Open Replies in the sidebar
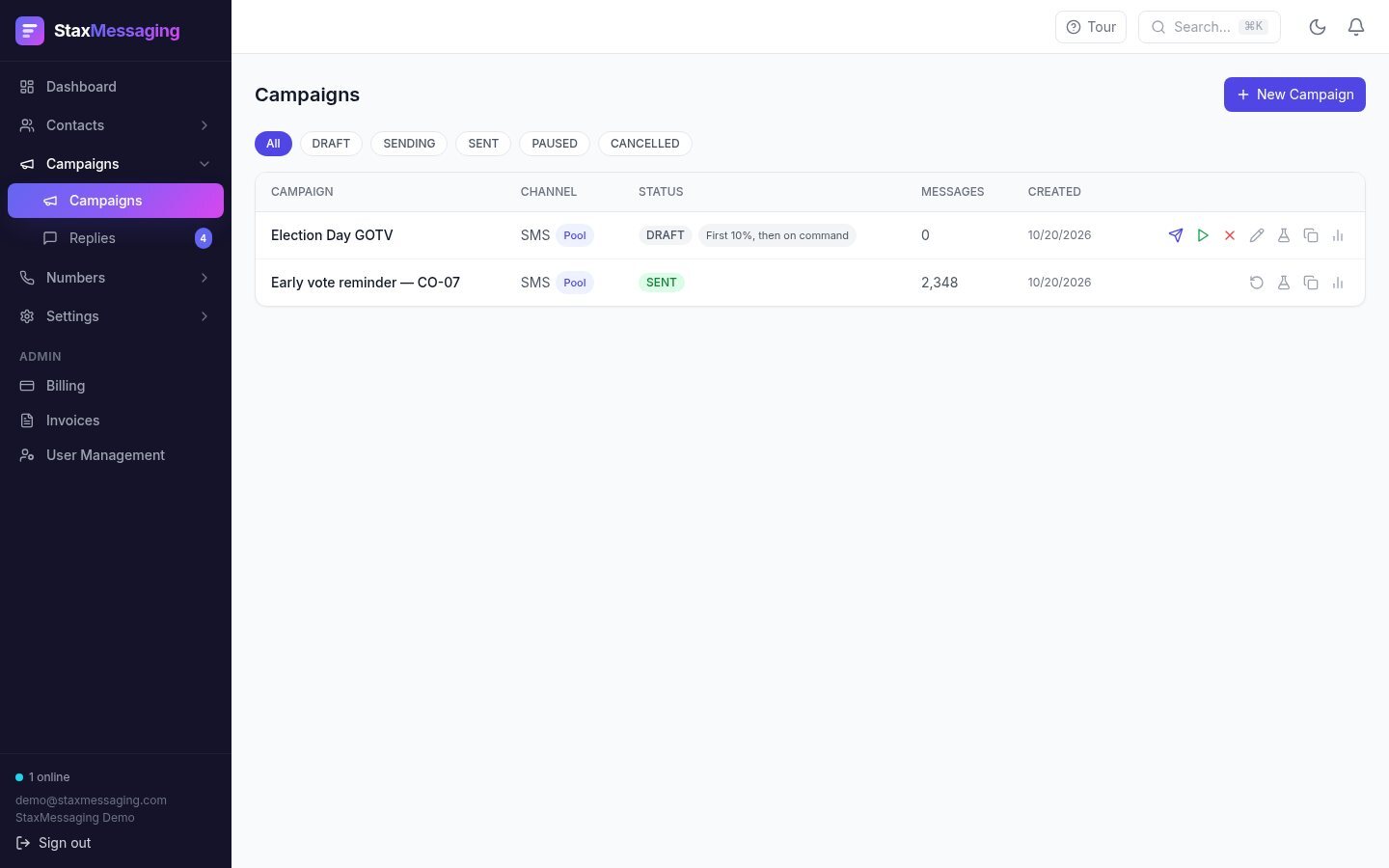This screenshot has height=868, width=1389. click(x=116, y=238)
